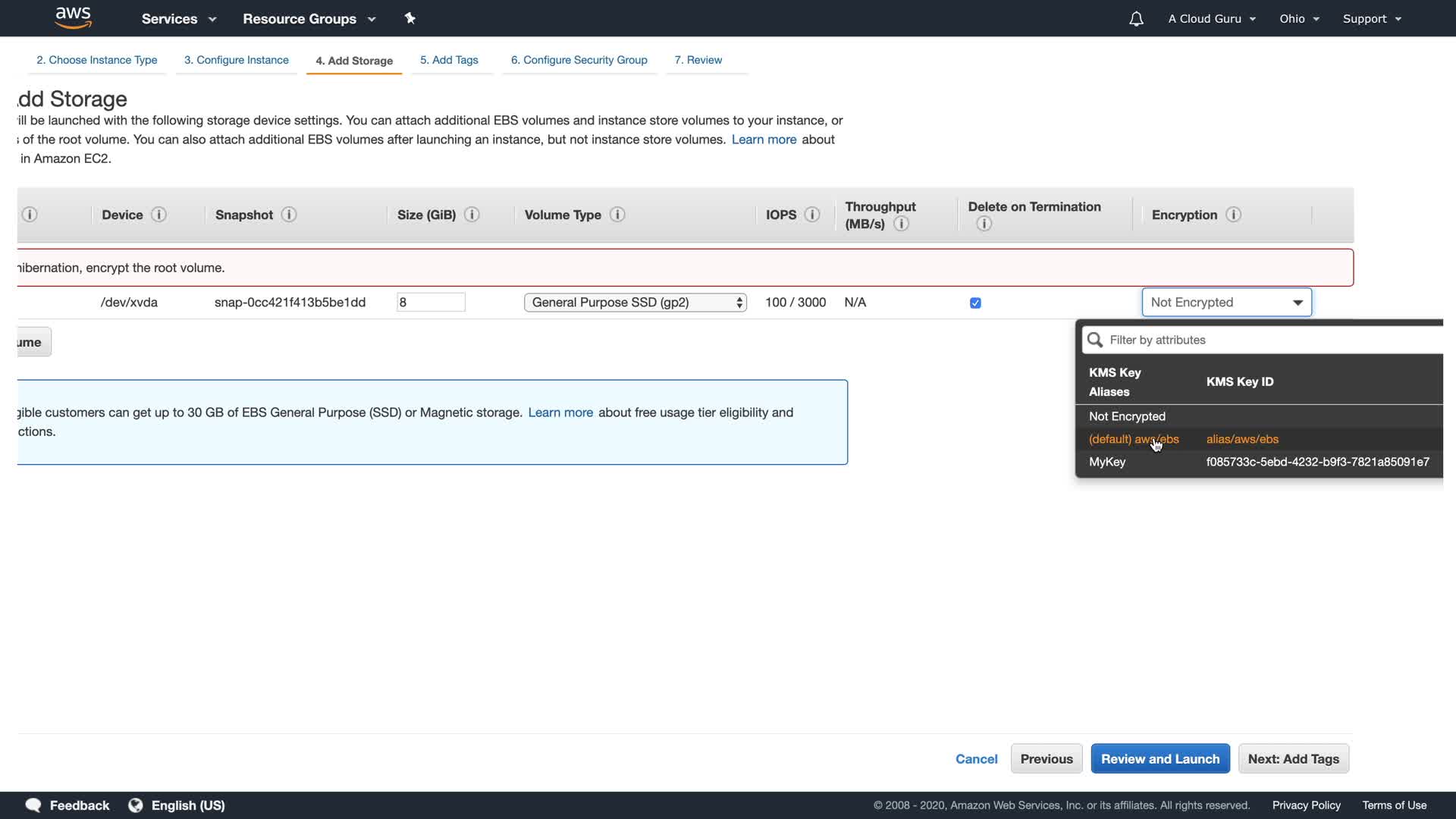
Task: Click info icon beside Size (GiB)
Action: point(472,215)
